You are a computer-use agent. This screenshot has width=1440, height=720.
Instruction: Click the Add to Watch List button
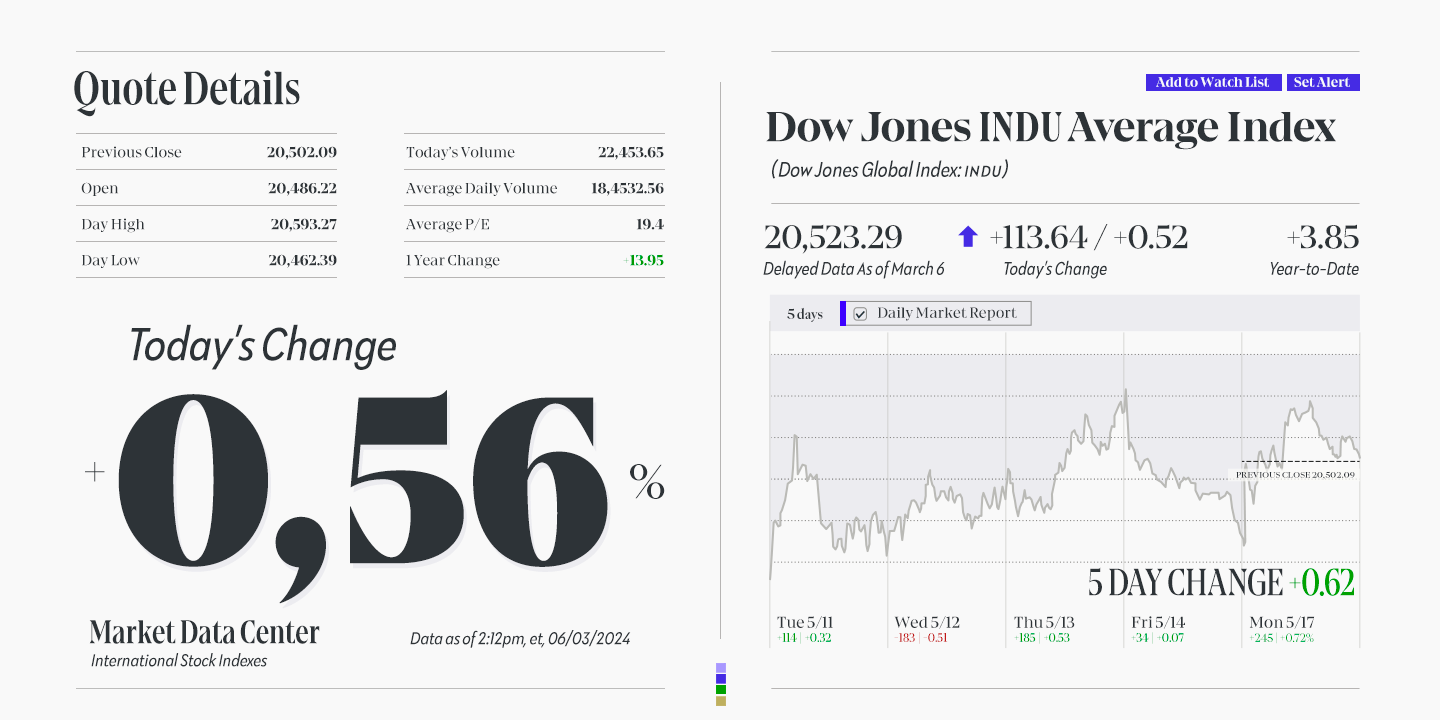(1213, 83)
